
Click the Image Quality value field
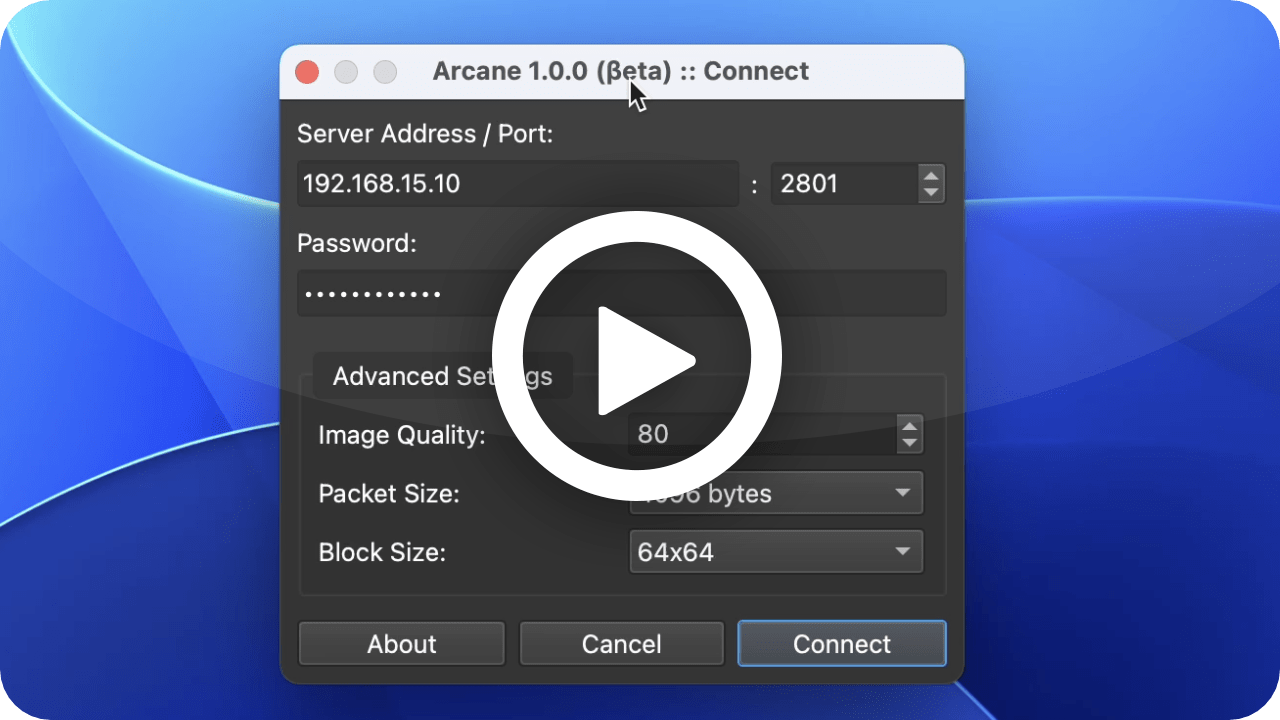(763, 434)
